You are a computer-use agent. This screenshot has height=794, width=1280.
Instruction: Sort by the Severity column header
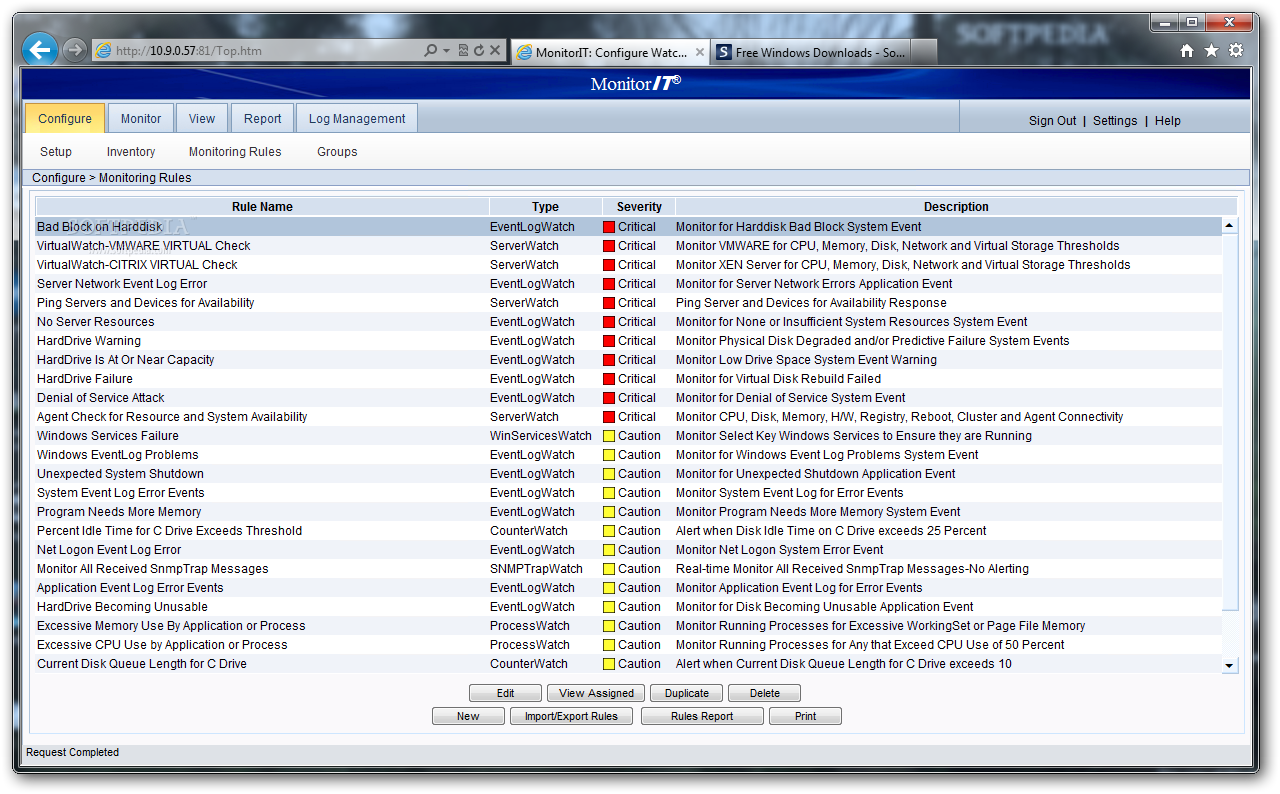coord(639,207)
